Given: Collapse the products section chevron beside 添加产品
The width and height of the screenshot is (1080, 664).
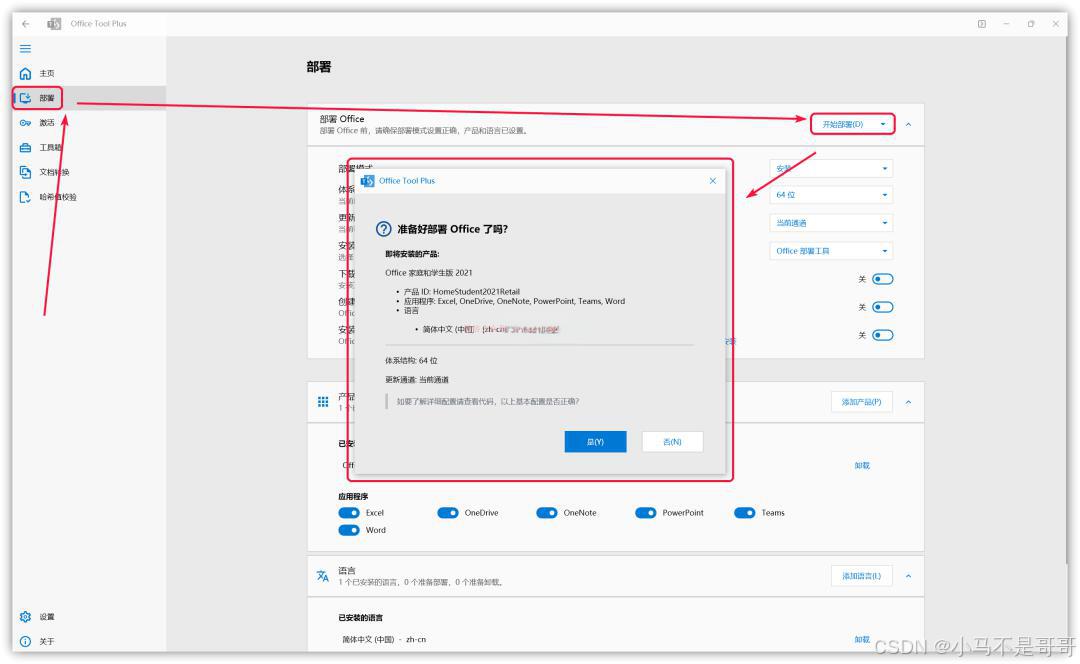Looking at the screenshot, I should 908,402.
